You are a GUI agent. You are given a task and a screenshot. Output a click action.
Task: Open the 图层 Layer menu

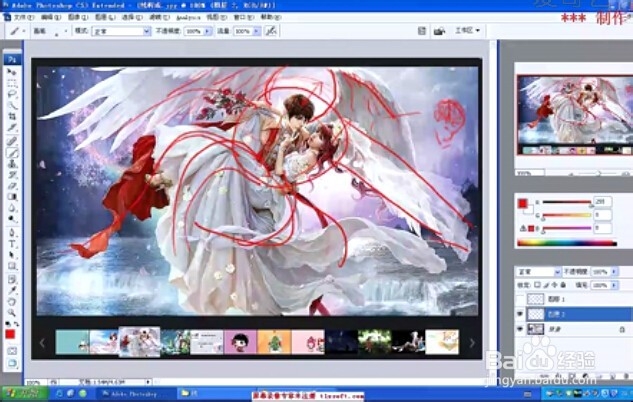click(105, 17)
